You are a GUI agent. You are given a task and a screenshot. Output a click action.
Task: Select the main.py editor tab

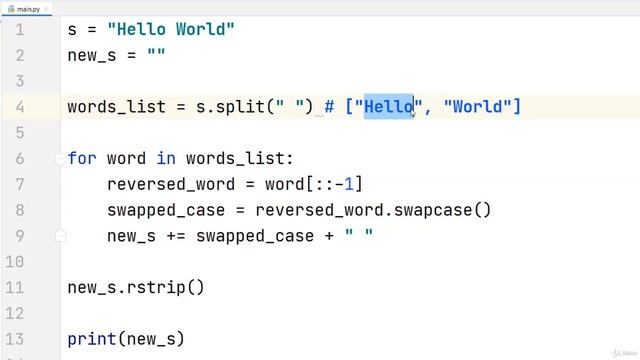click(x=27, y=9)
